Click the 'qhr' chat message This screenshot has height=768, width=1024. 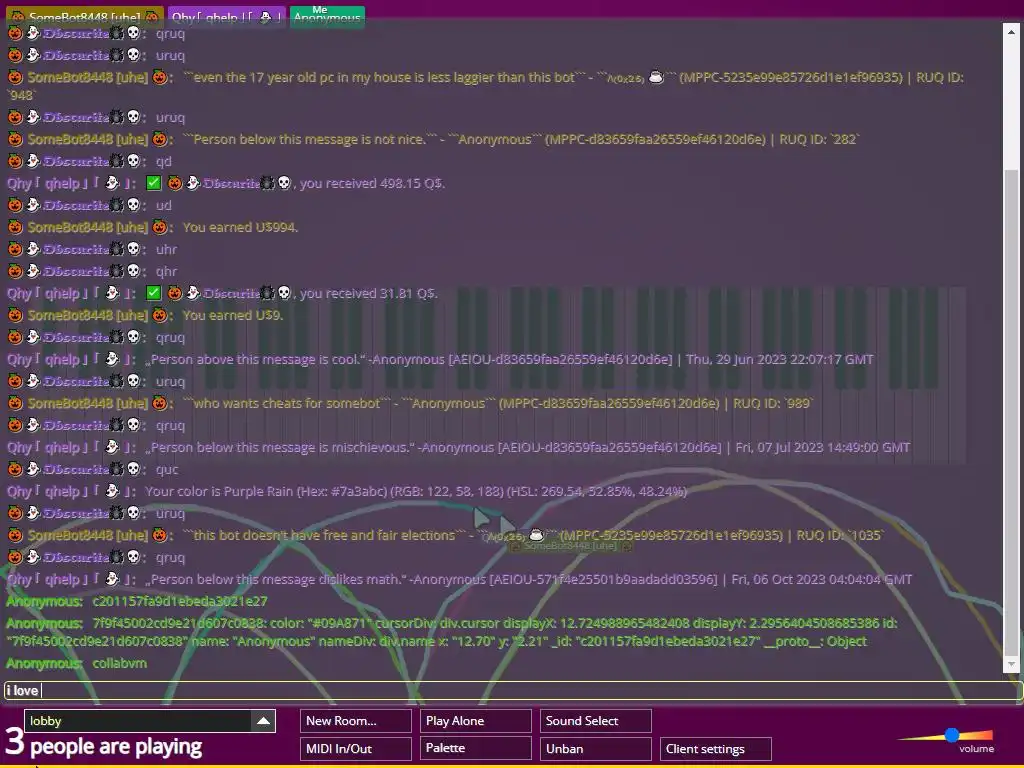(x=167, y=271)
